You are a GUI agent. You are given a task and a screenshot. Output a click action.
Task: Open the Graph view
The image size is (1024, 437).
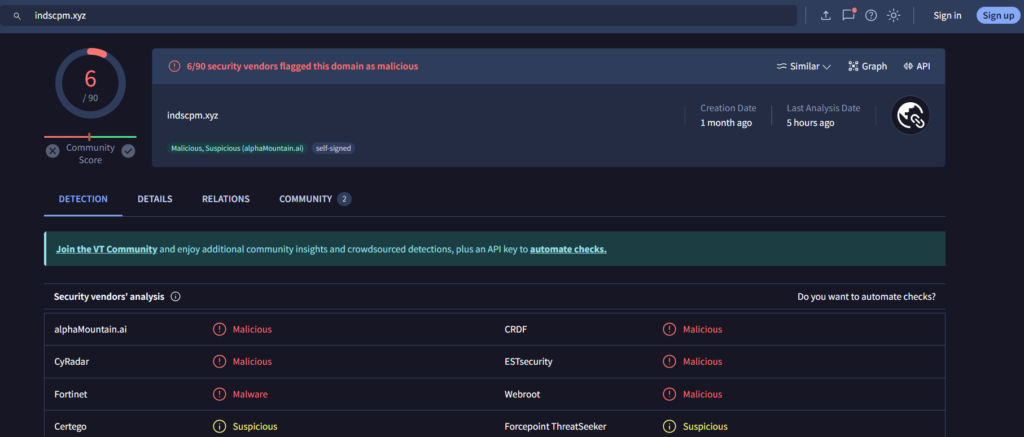click(x=867, y=66)
